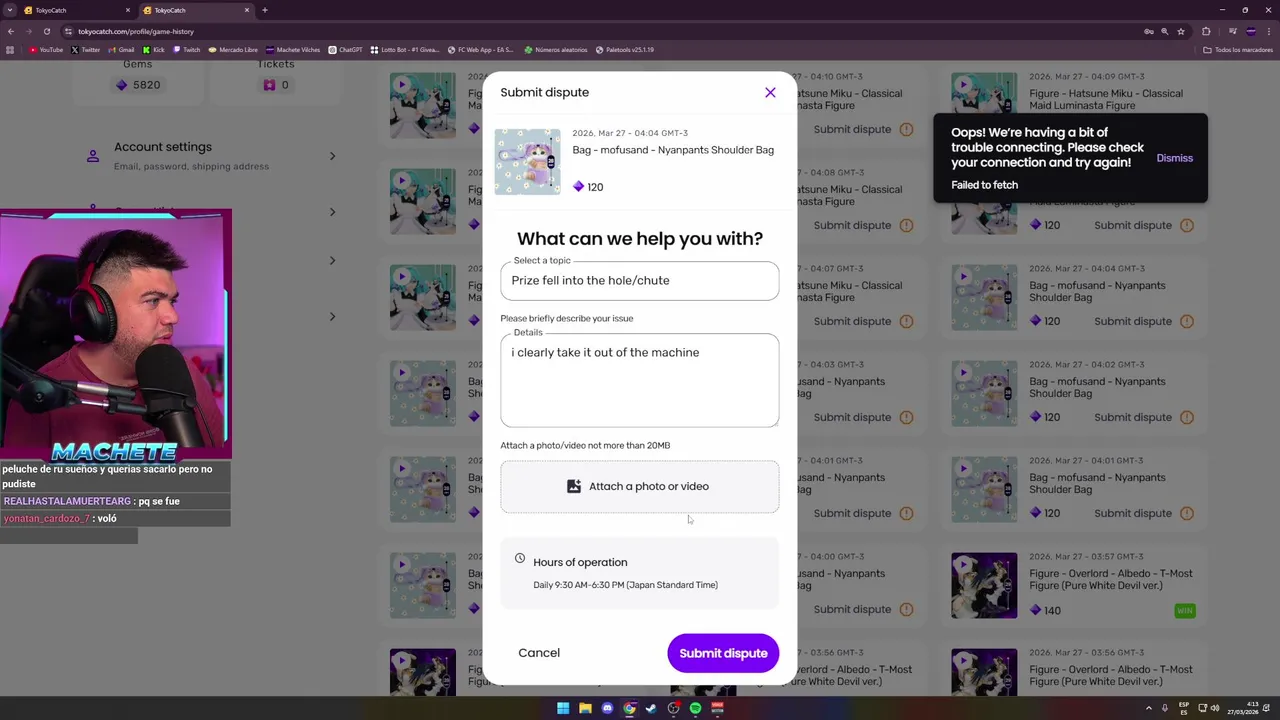Open the tab search dropdown arrow
Screen dimensions: 1280x720
(x=9, y=10)
